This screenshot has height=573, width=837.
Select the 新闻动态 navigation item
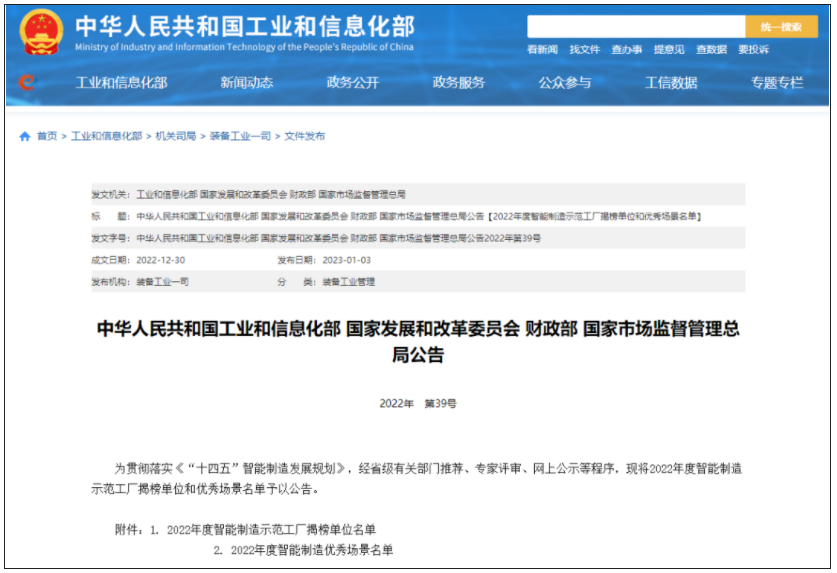[247, 83]
